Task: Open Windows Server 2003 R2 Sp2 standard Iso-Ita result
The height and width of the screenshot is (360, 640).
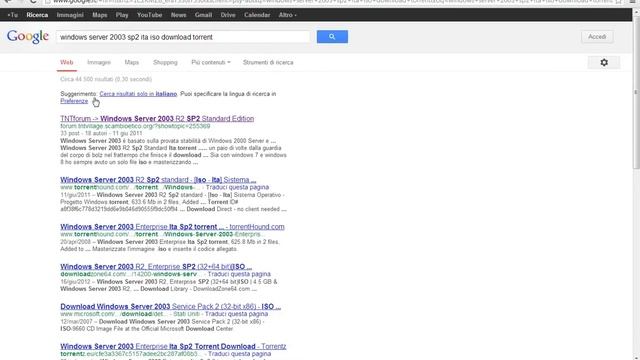Action: [x=158, y=180]
